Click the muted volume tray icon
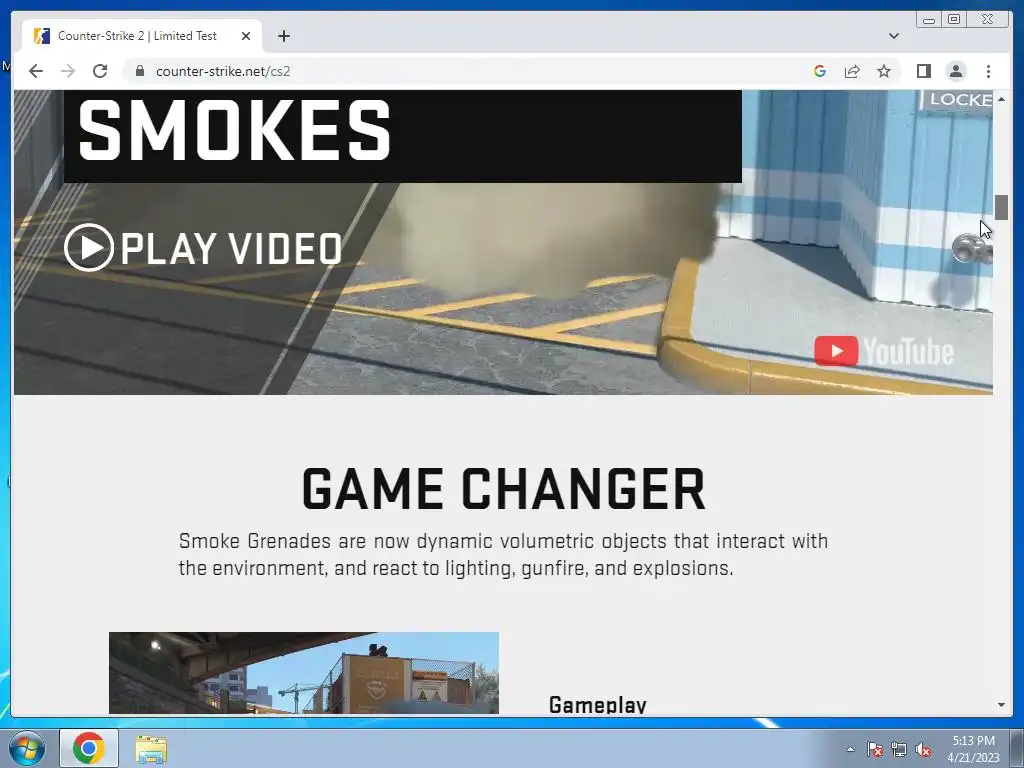The width and height of the screenshot is (1024, 768). pos(923,749)
